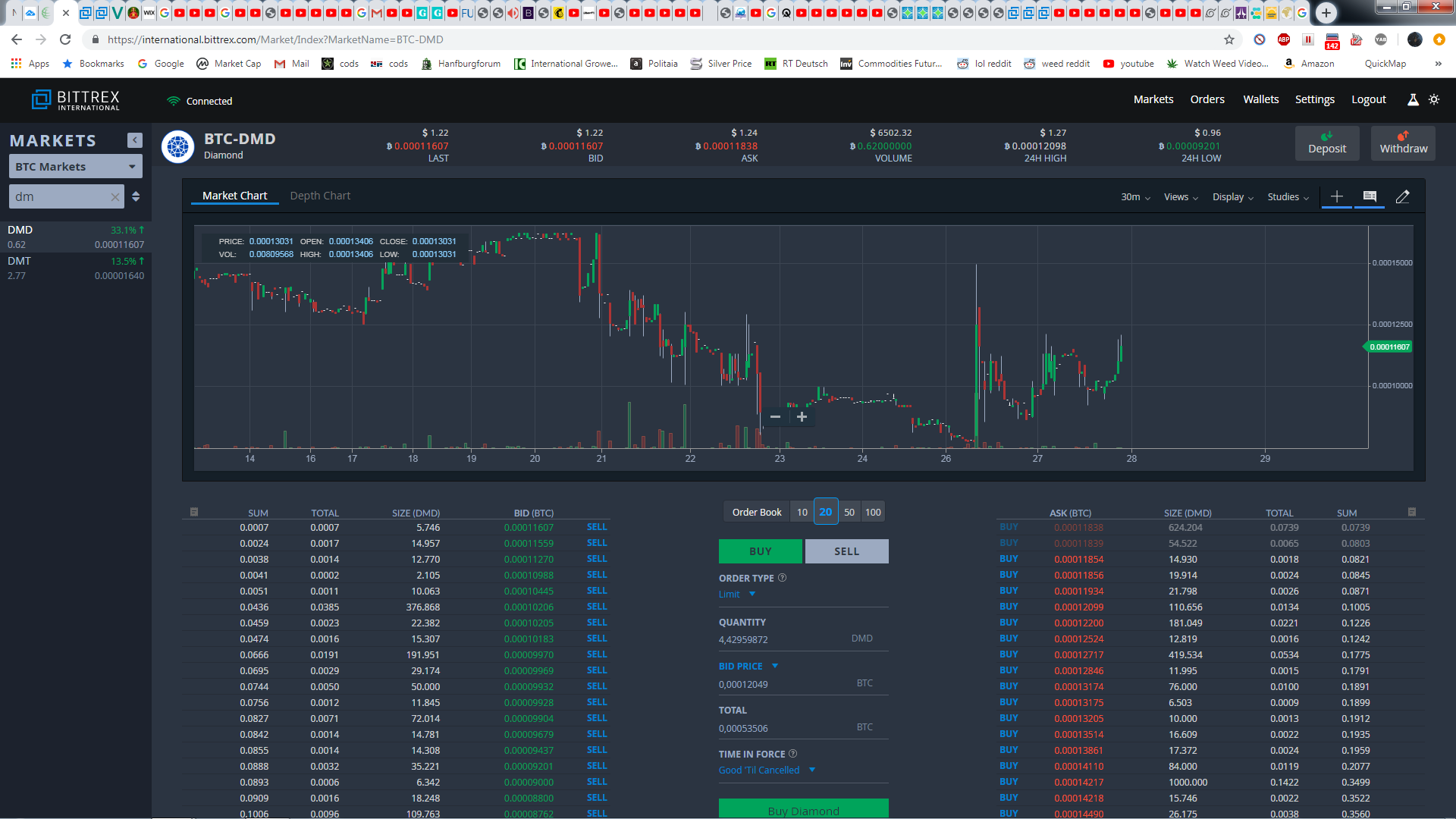Screen dimensions: 1456x819
Task: Click the market sort arrows icon
Action: click(x=136, y=196)
